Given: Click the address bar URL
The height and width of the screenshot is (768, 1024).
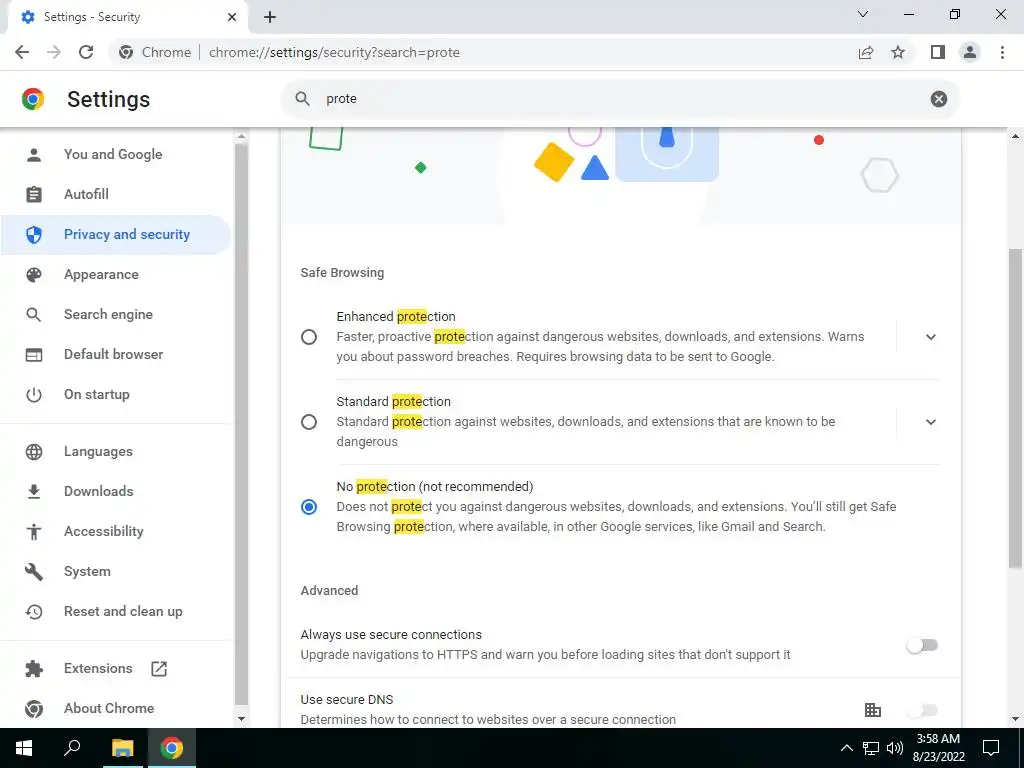Looking at the screenshot, I should 334,52.
